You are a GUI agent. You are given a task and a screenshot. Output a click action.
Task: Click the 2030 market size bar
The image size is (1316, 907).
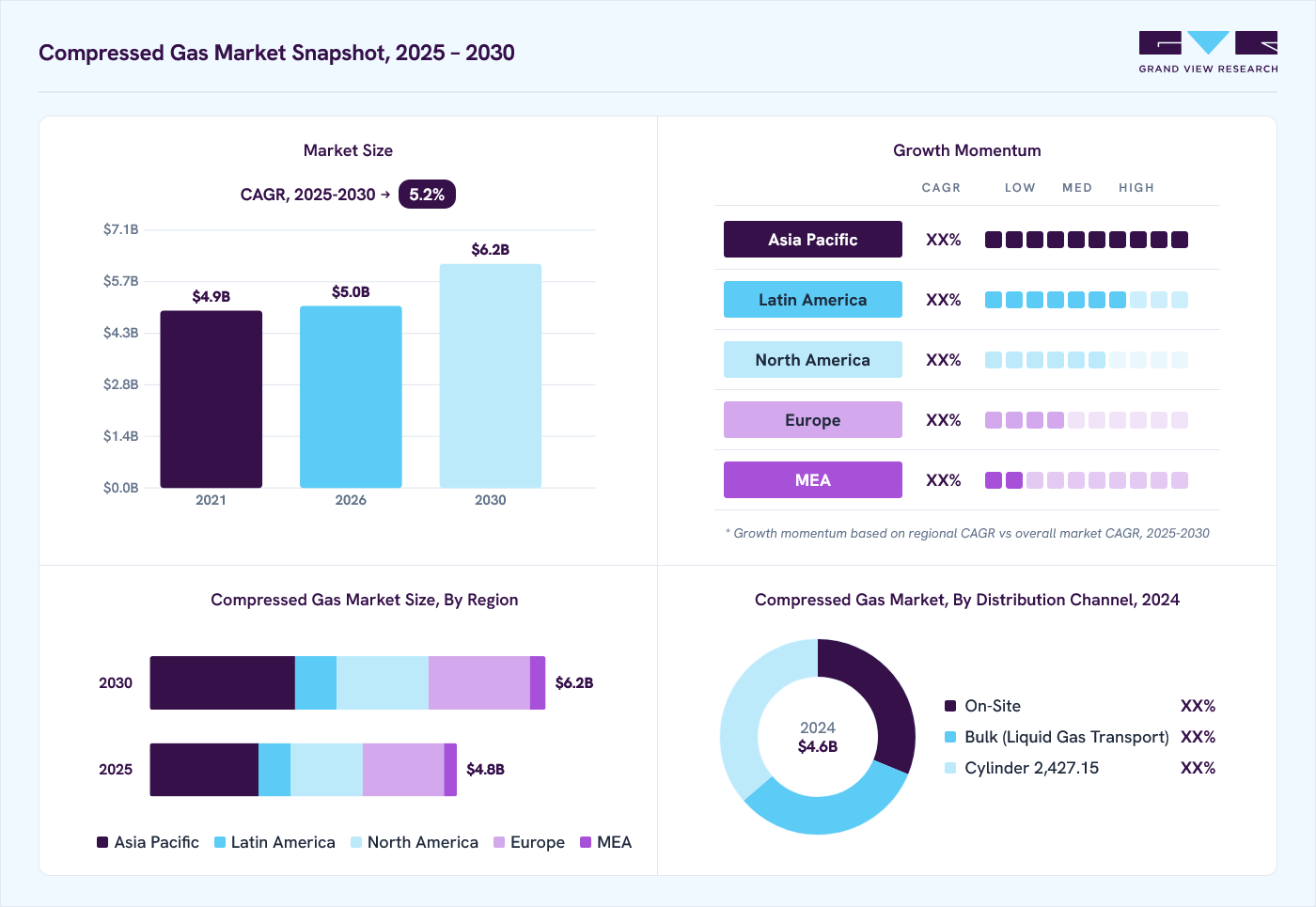coord(491,376)
